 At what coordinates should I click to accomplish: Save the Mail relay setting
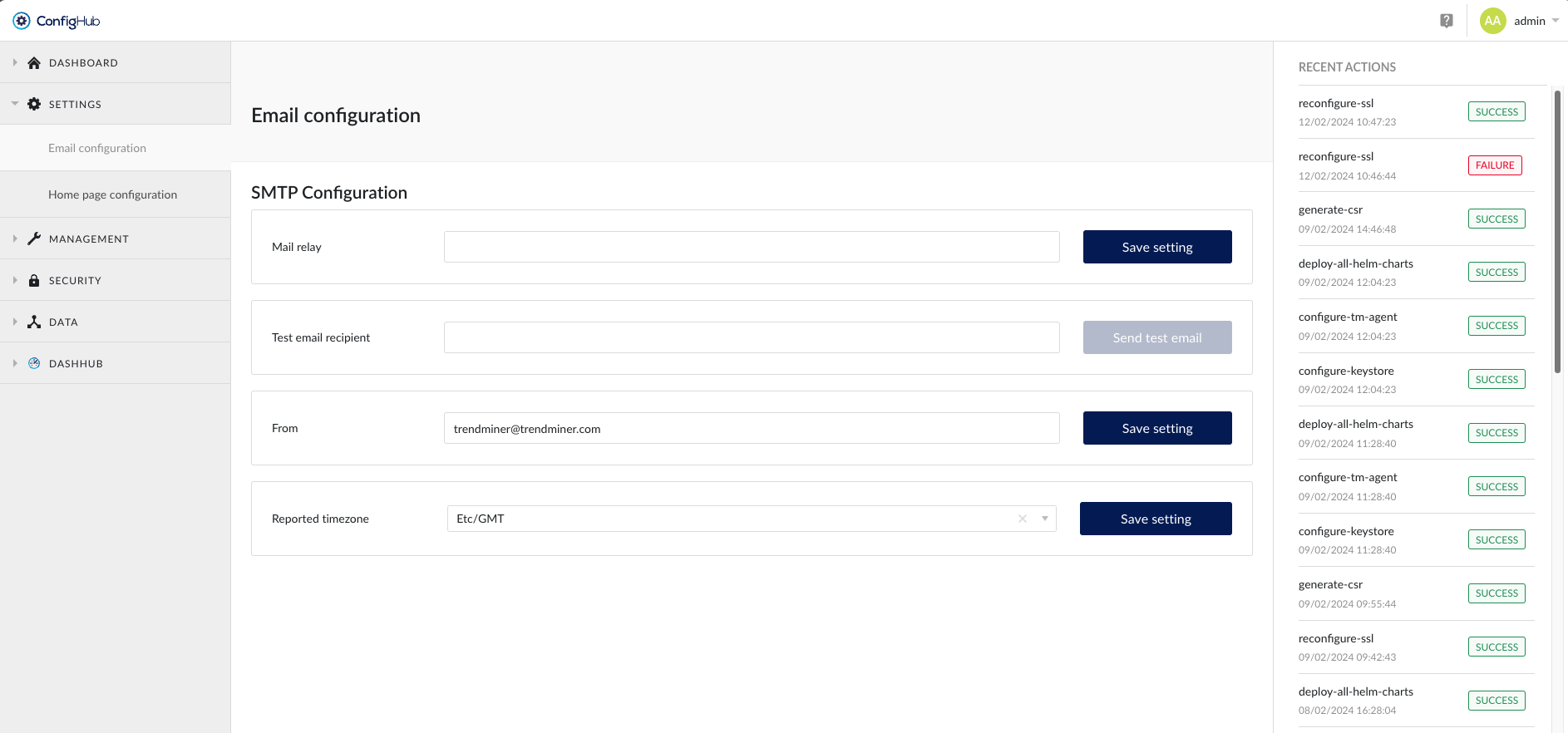(1157, 247)
